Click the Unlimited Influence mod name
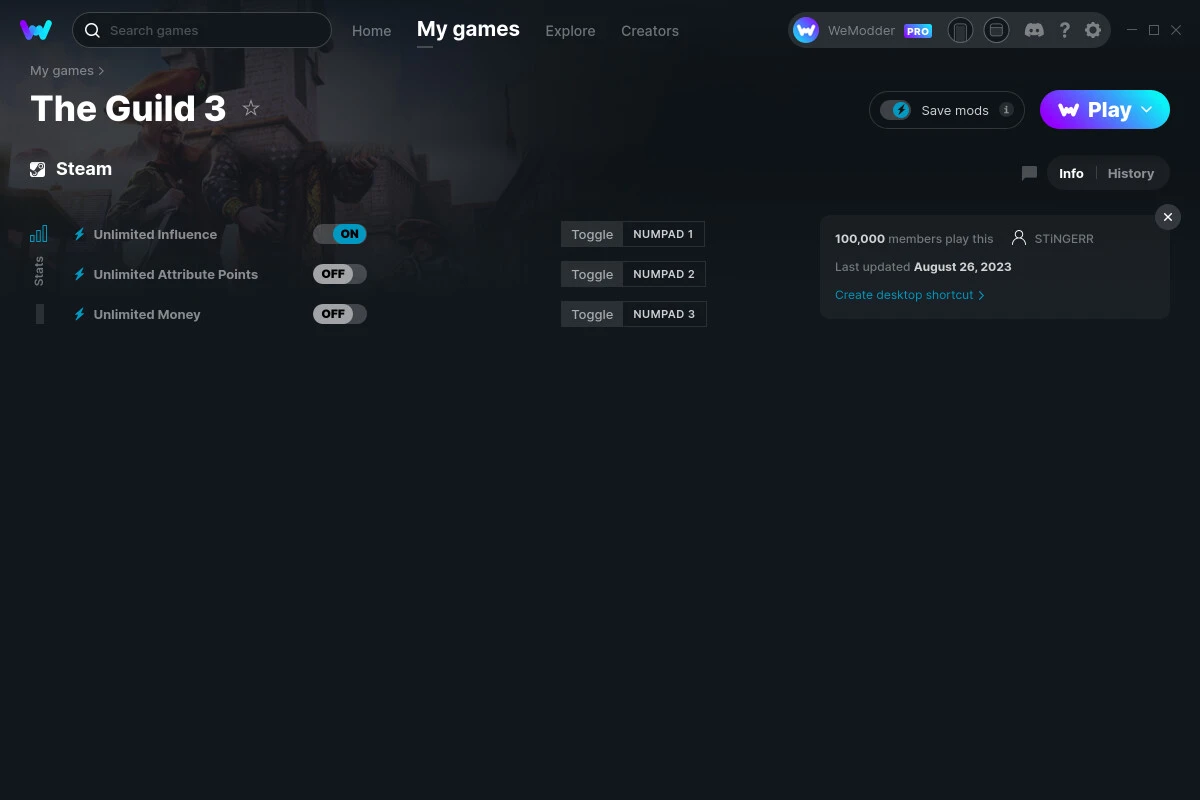Image resolution: width=1200 pixels, height=800 pixels. 155,234
